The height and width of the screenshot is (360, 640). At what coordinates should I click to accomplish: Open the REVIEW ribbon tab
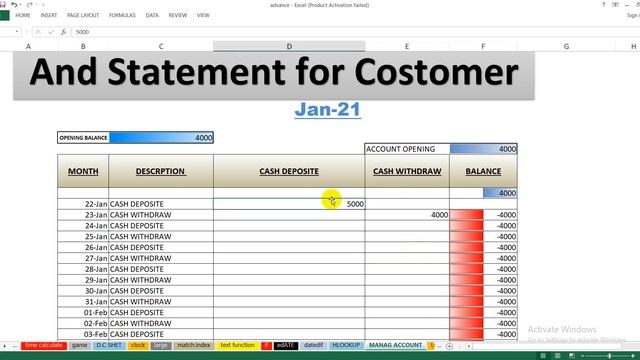coord(178,15)
